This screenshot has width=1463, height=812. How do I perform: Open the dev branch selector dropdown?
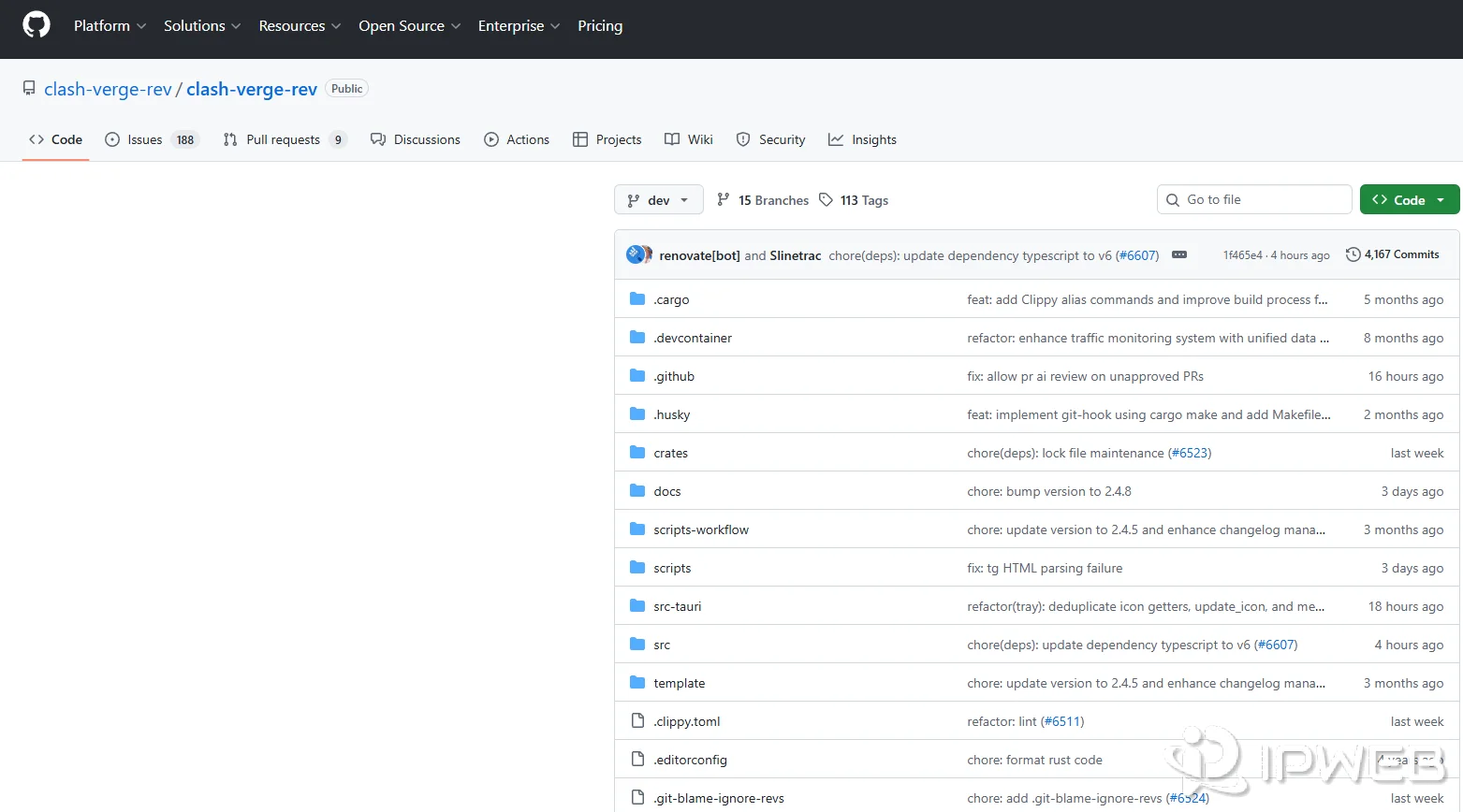(x=658, y=200)
